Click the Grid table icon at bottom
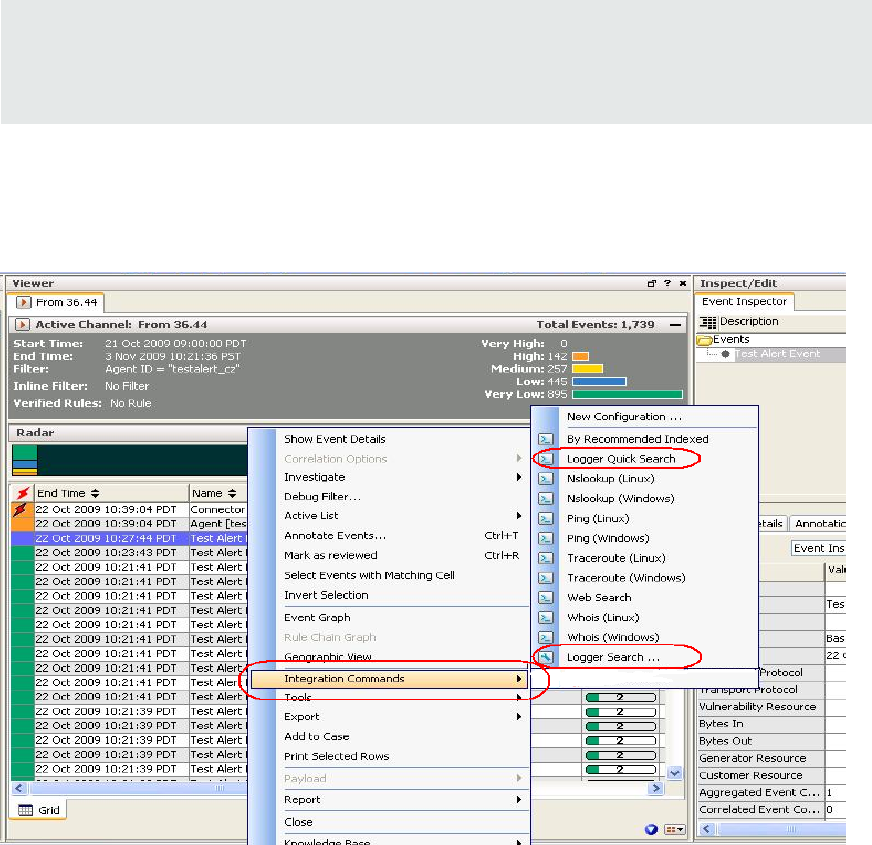Image resolution: width=872 pixels, height=845 pixels. [26, 810]
